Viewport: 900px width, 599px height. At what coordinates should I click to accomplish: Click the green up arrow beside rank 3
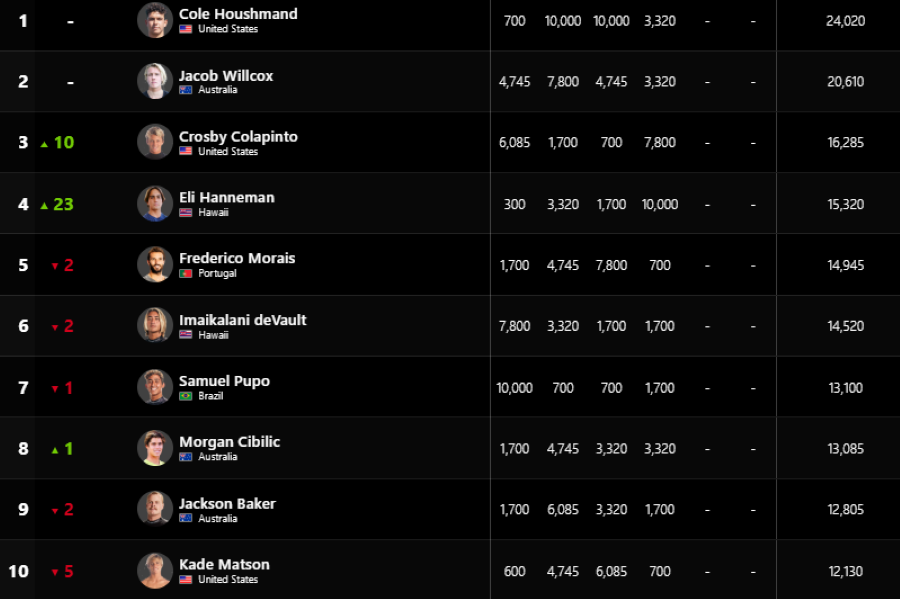pyautogui.click(x=44, y=144)
